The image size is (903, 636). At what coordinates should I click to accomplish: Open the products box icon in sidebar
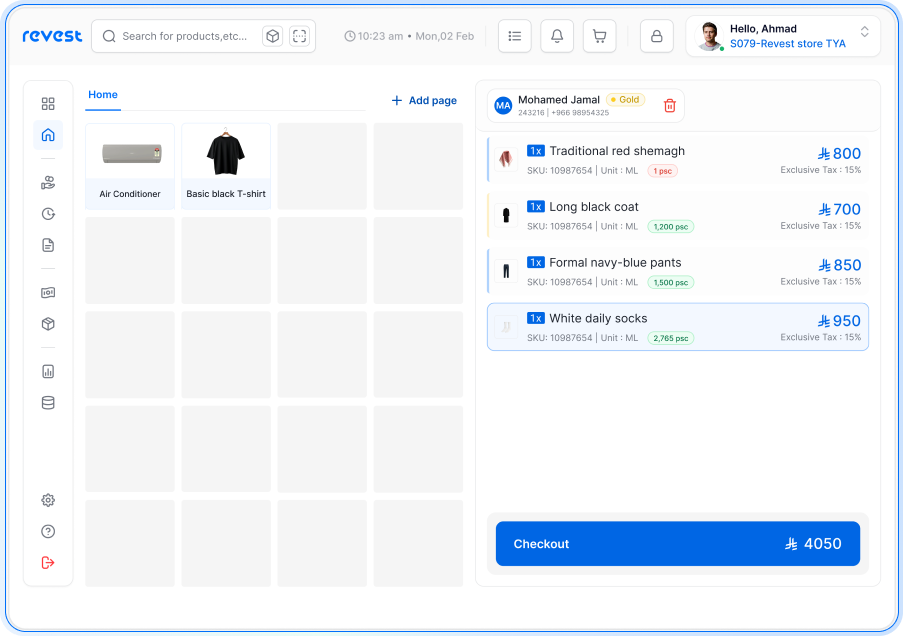48,324
